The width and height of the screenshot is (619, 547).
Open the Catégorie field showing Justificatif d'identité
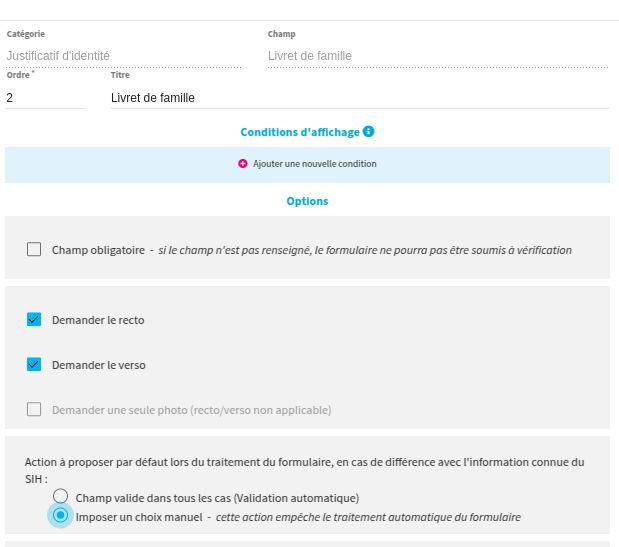tap(123, 56)
